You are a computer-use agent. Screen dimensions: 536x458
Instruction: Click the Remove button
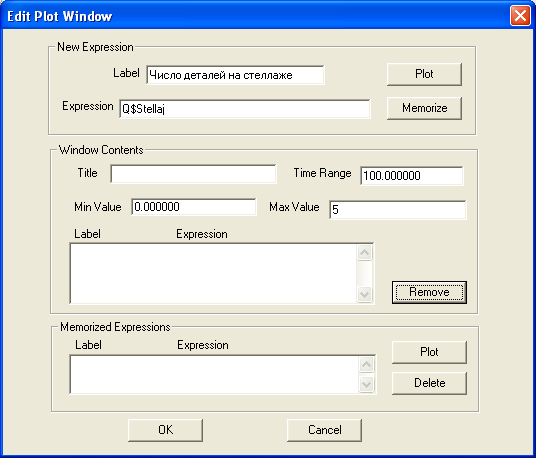click(429, 292)
